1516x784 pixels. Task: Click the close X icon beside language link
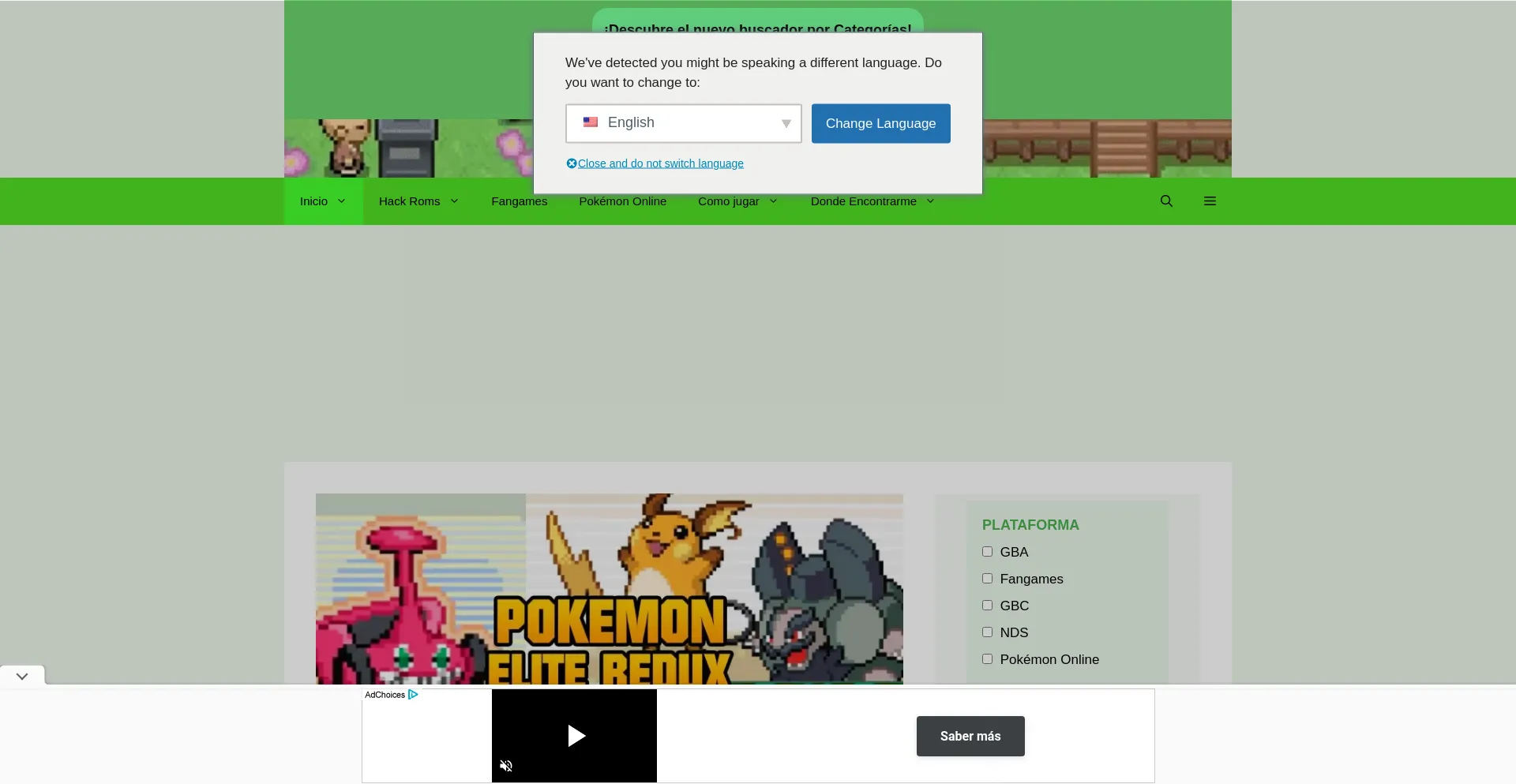(572, 163)
